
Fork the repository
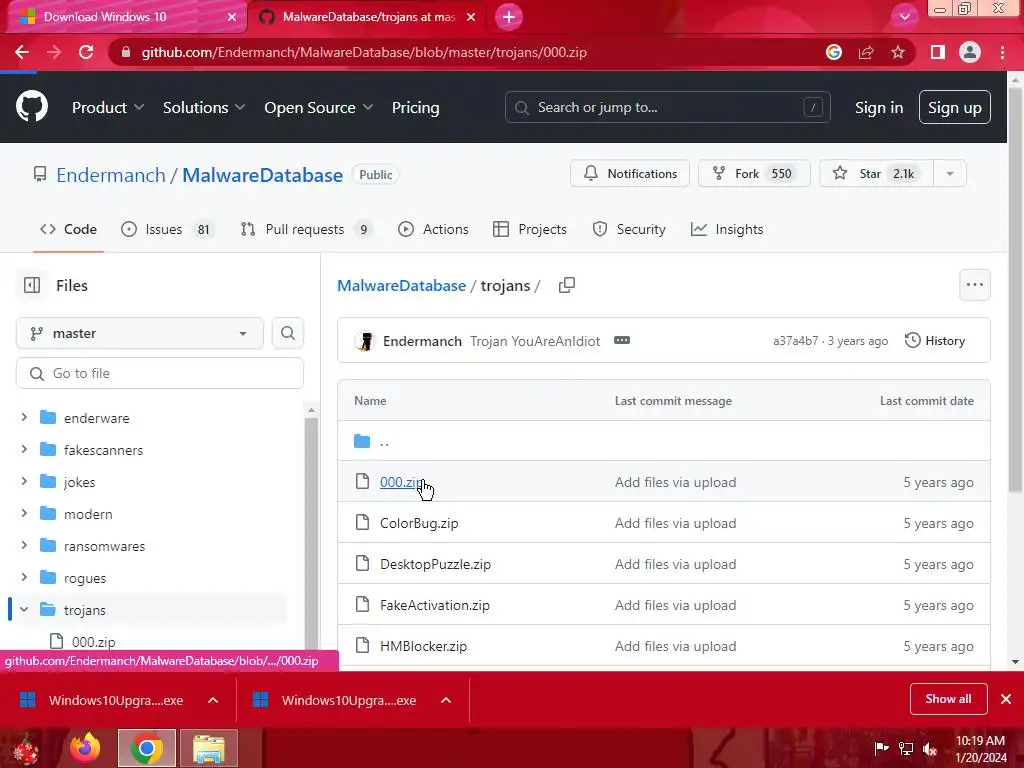pyautogui.click(x=754, y=174)
